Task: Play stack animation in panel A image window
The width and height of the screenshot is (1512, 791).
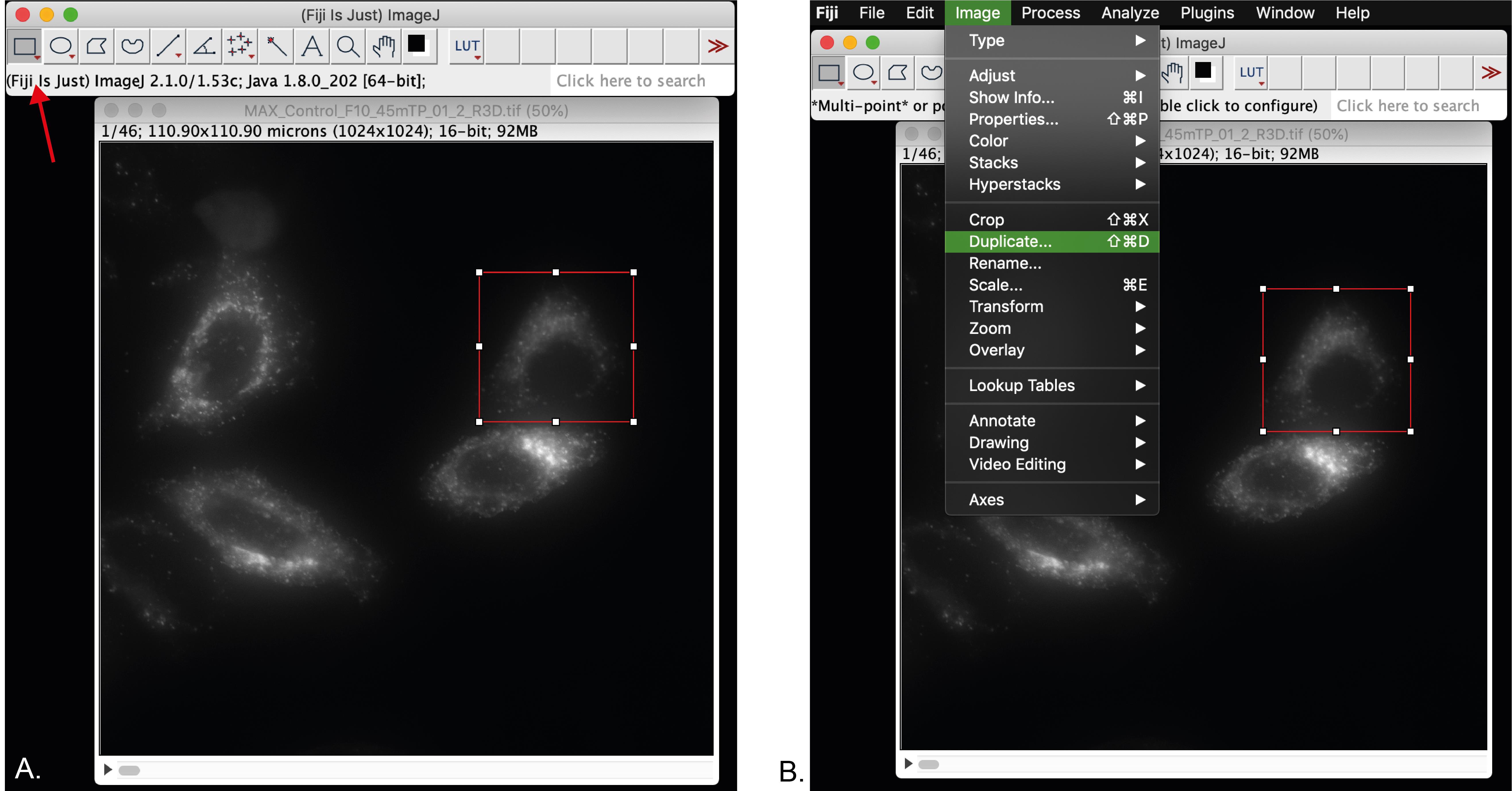Action: click(x=107, y=769)
